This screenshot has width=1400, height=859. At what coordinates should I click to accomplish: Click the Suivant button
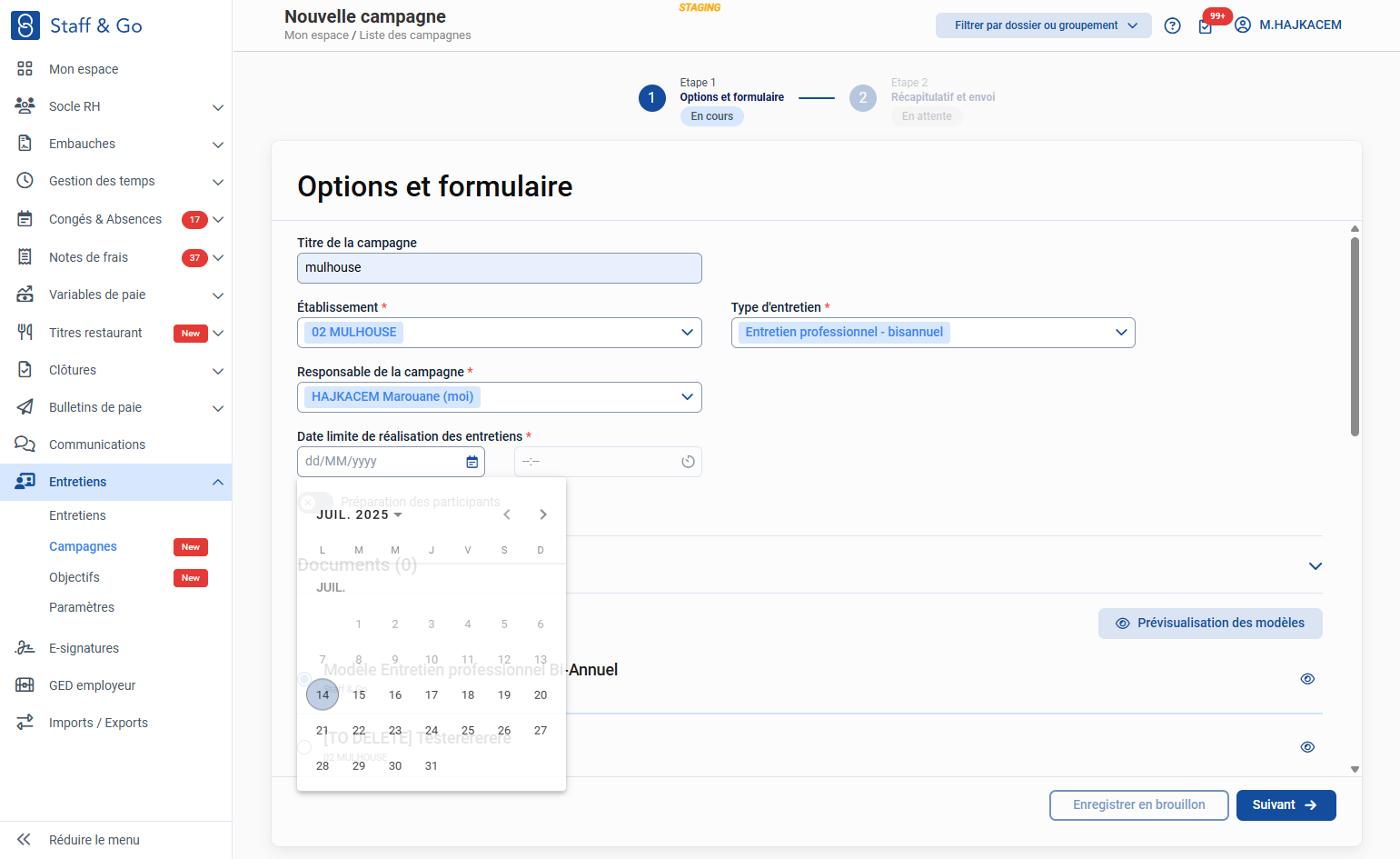coord(1286,805)
